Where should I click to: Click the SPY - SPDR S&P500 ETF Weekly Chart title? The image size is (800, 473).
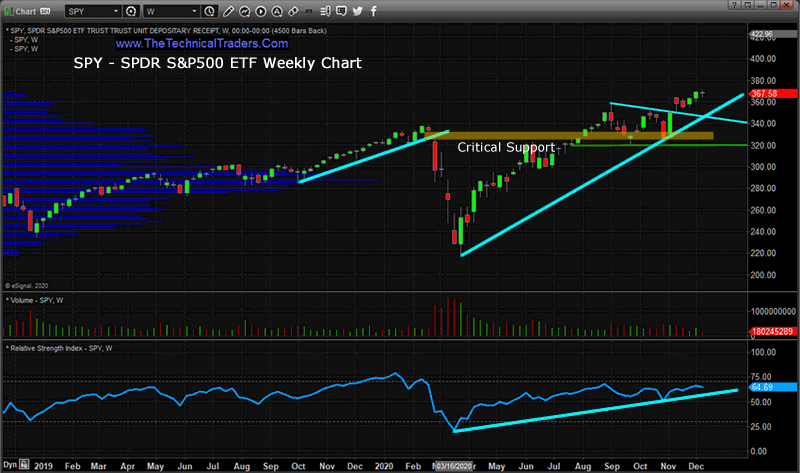click(217, 63)
